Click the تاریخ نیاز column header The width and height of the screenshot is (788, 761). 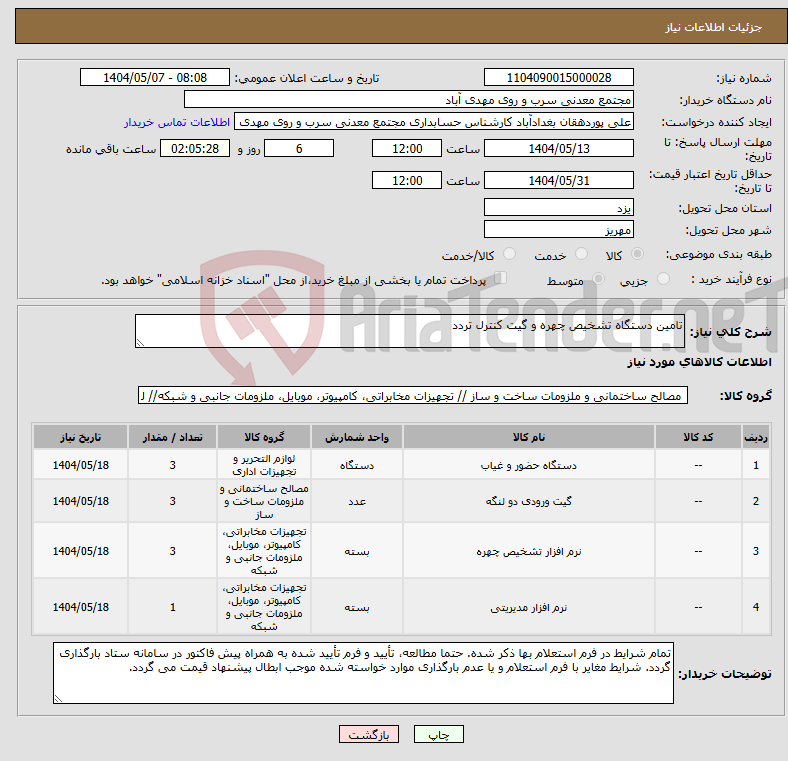tap(80, 437)
